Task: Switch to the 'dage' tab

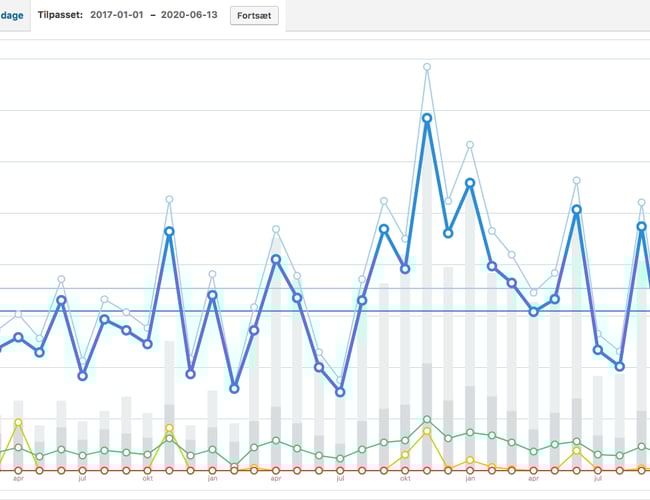Action: [12, 15]
